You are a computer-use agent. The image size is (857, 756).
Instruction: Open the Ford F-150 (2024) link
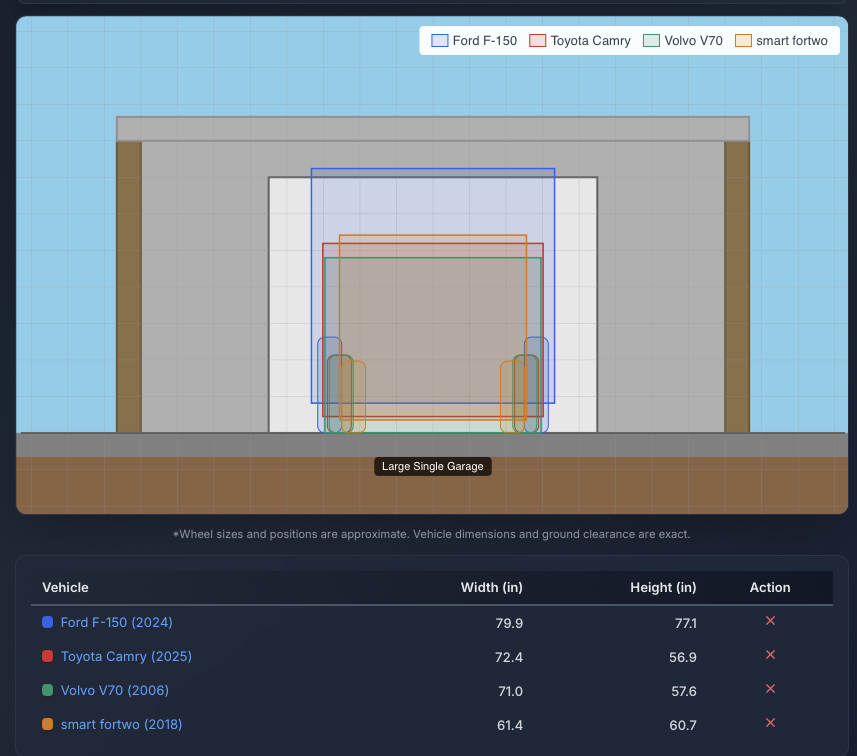coord(116,622)
